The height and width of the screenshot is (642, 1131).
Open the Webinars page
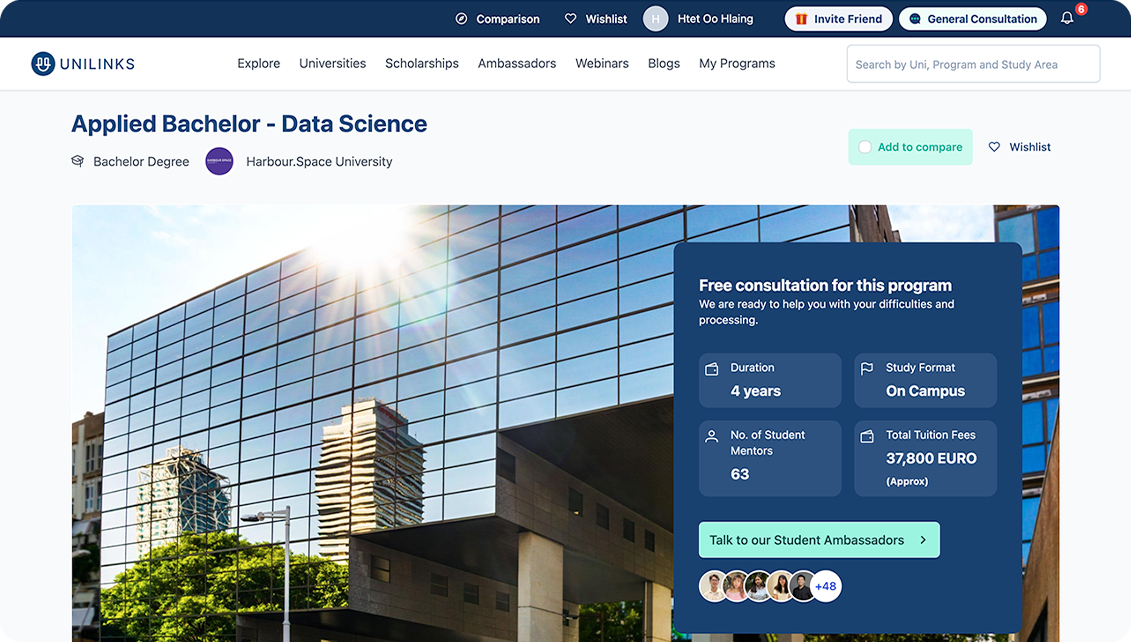pyautogui.click(x=602, y=63)
